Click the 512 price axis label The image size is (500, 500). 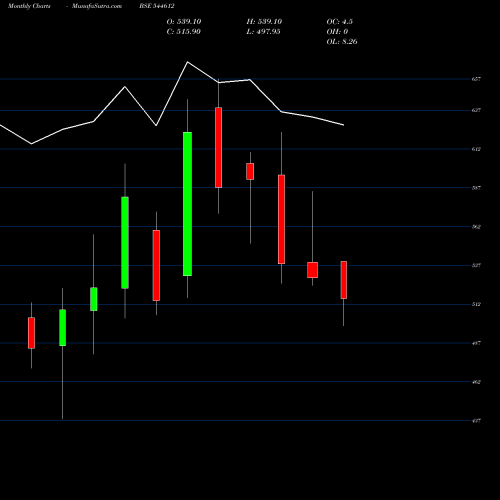tap(476, 304)
